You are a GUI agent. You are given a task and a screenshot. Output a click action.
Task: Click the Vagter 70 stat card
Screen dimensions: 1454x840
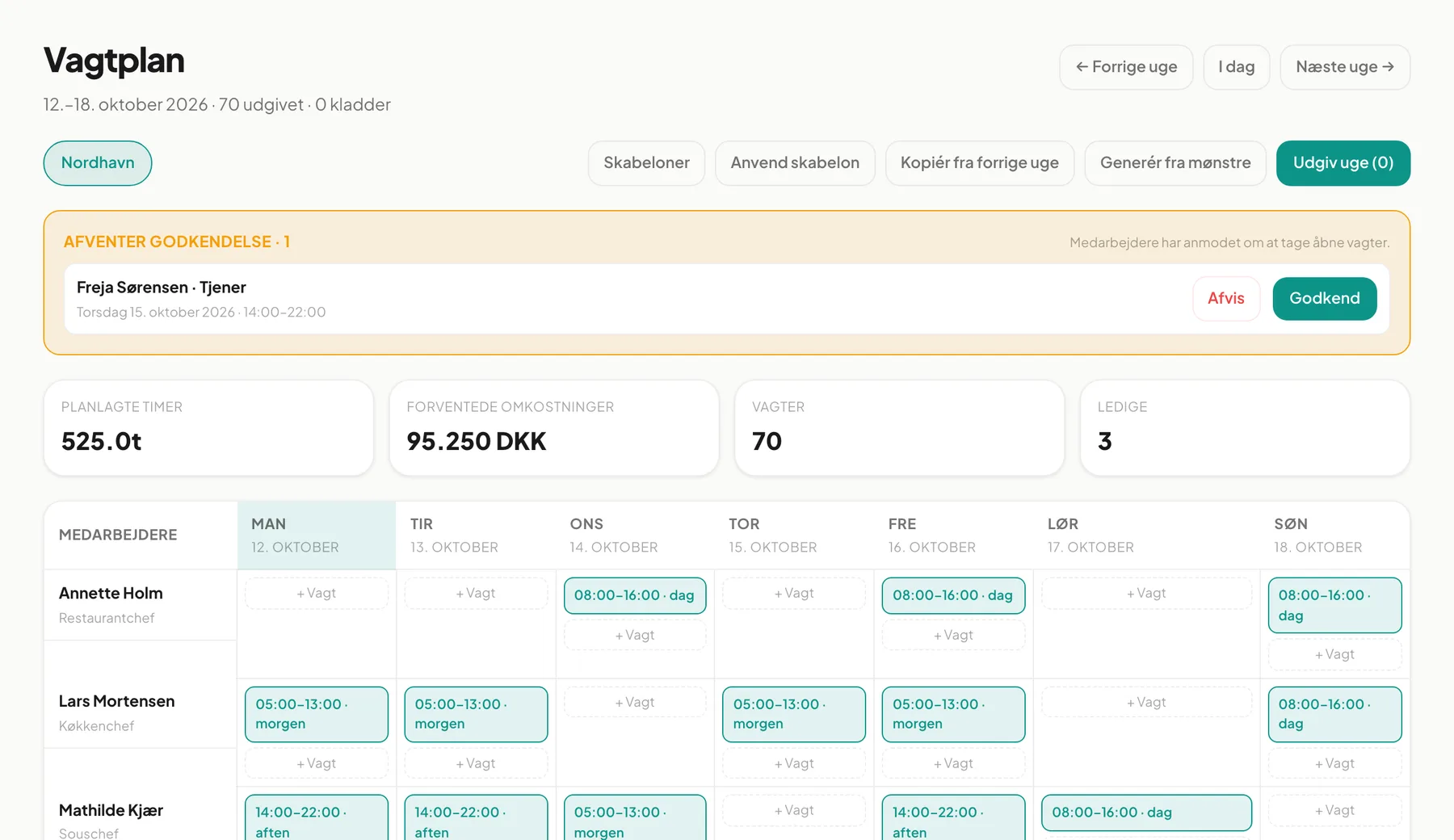(899, 428)
